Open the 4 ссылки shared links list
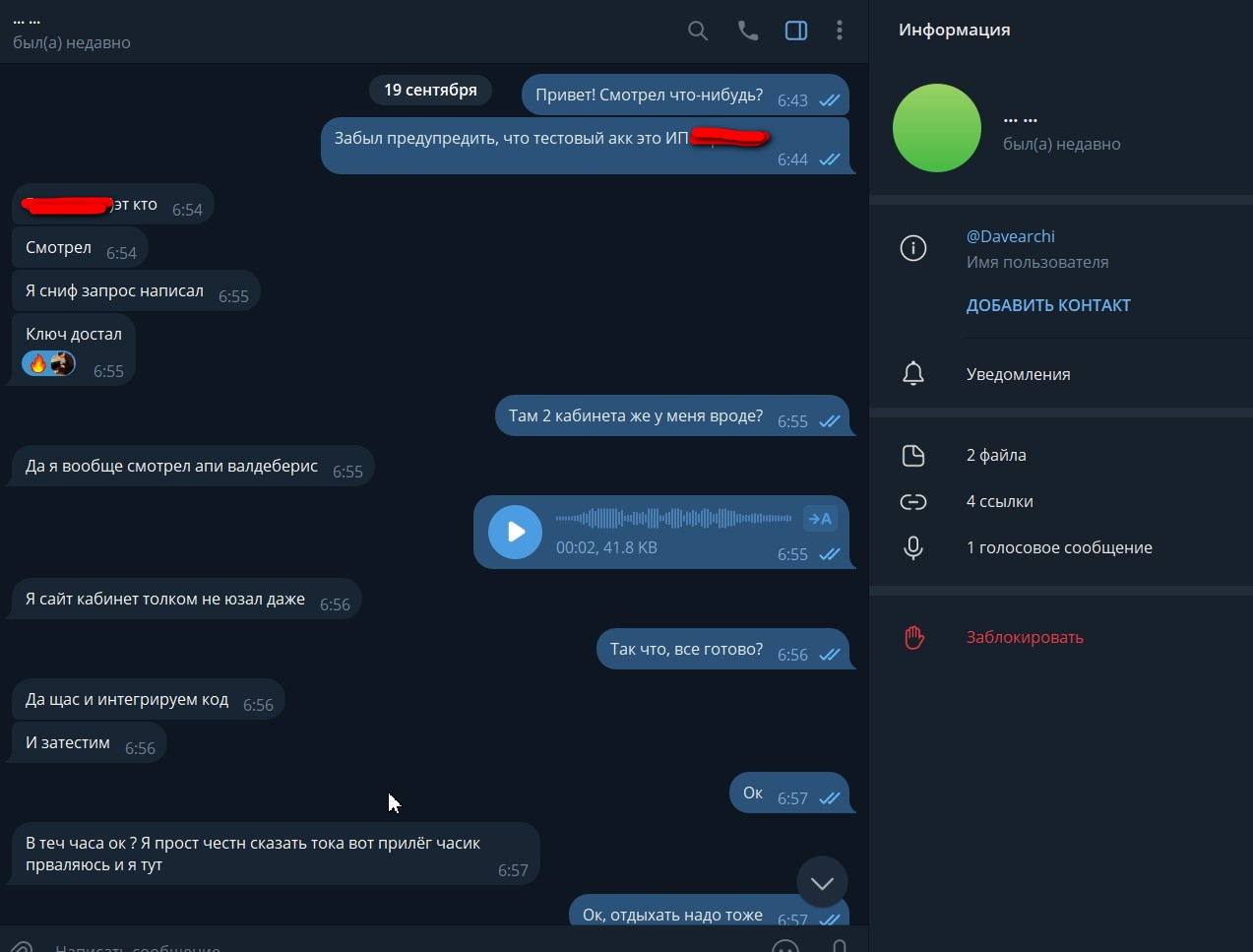The image size is (1253, 952). tap(1061, 501)
